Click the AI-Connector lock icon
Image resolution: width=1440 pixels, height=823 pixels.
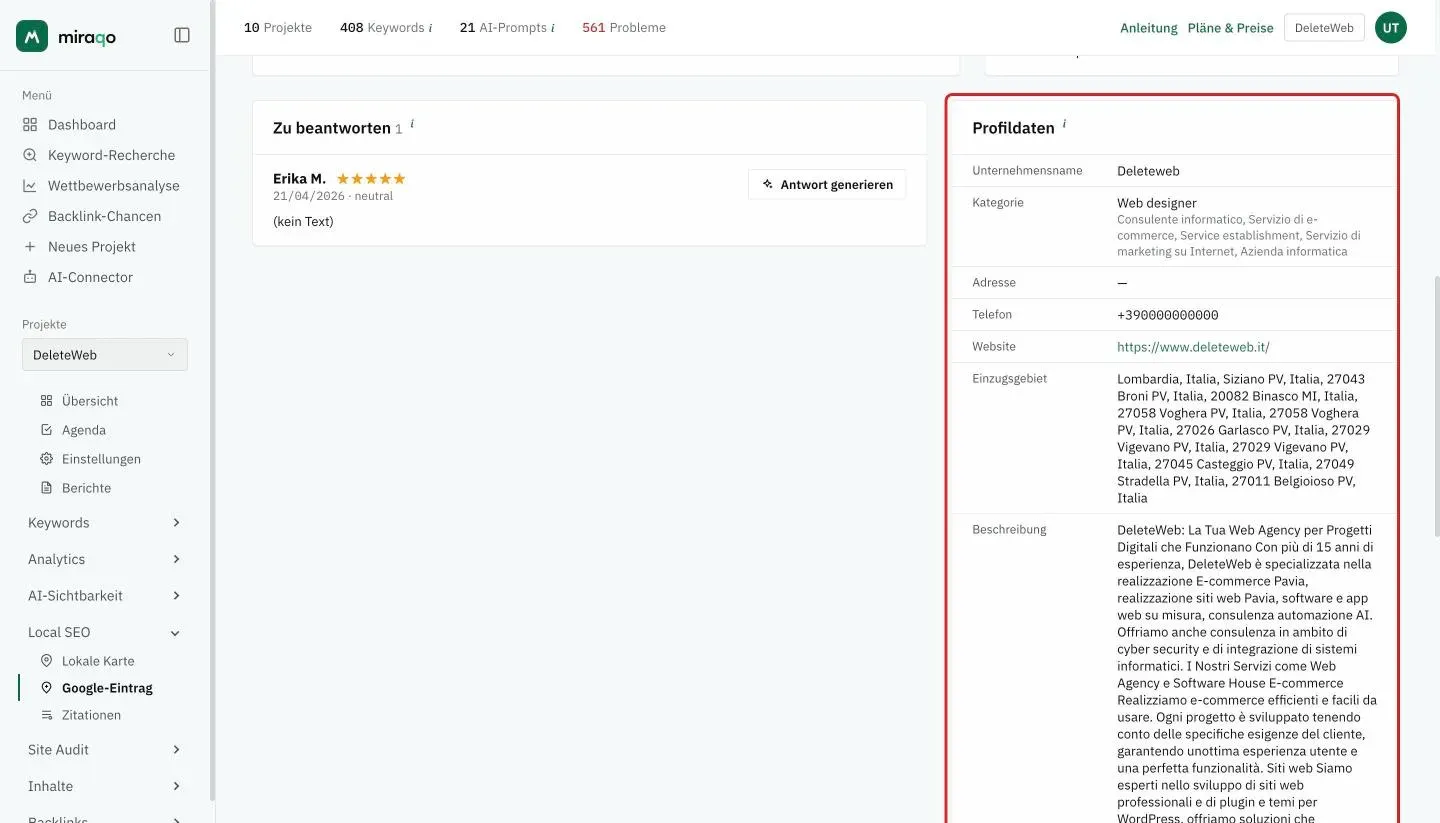[30, 277]
